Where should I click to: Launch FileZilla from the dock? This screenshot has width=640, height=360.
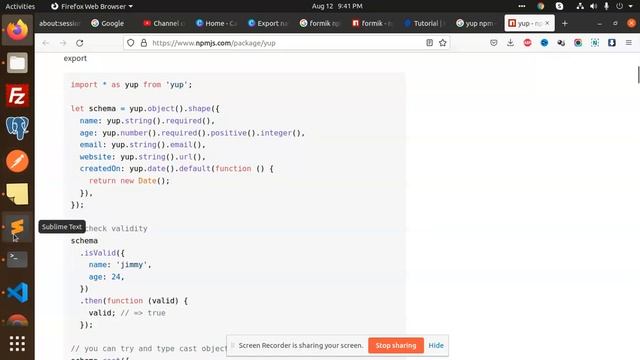pos(17,96)
